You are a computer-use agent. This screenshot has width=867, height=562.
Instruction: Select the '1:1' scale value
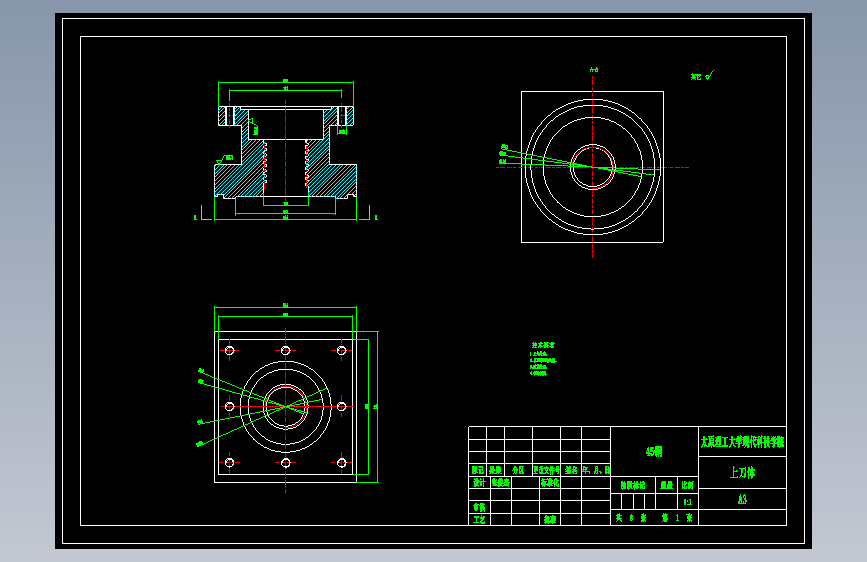click(687, 502)
